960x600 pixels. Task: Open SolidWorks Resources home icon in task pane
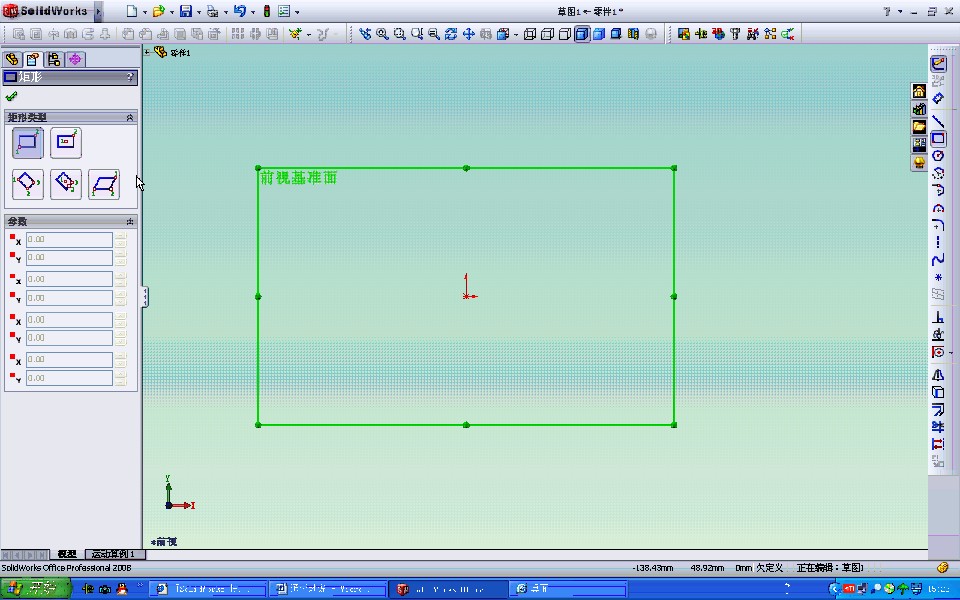[919, 91]
